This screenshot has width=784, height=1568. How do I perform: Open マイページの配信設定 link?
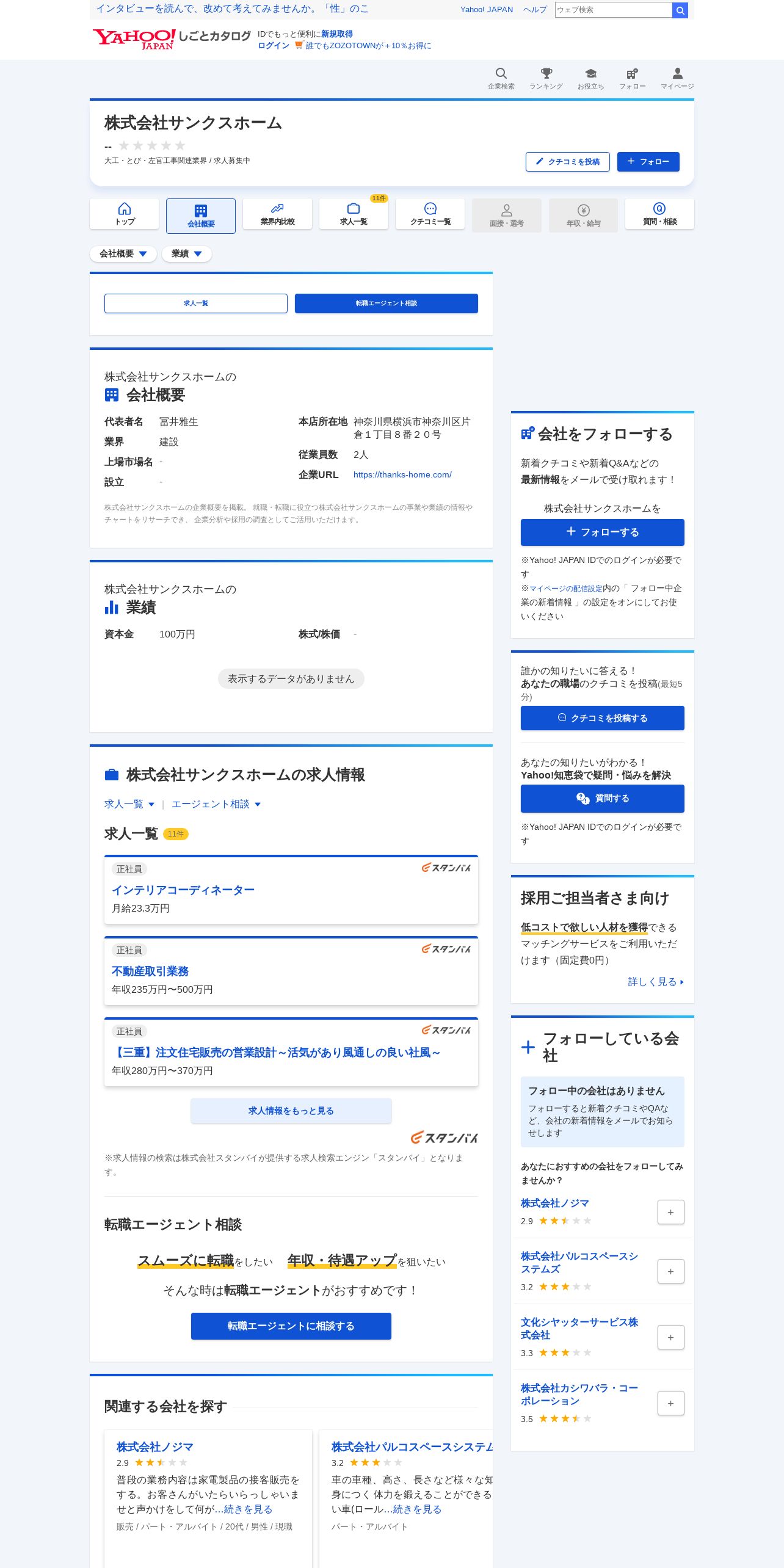(x=565, y=589)
